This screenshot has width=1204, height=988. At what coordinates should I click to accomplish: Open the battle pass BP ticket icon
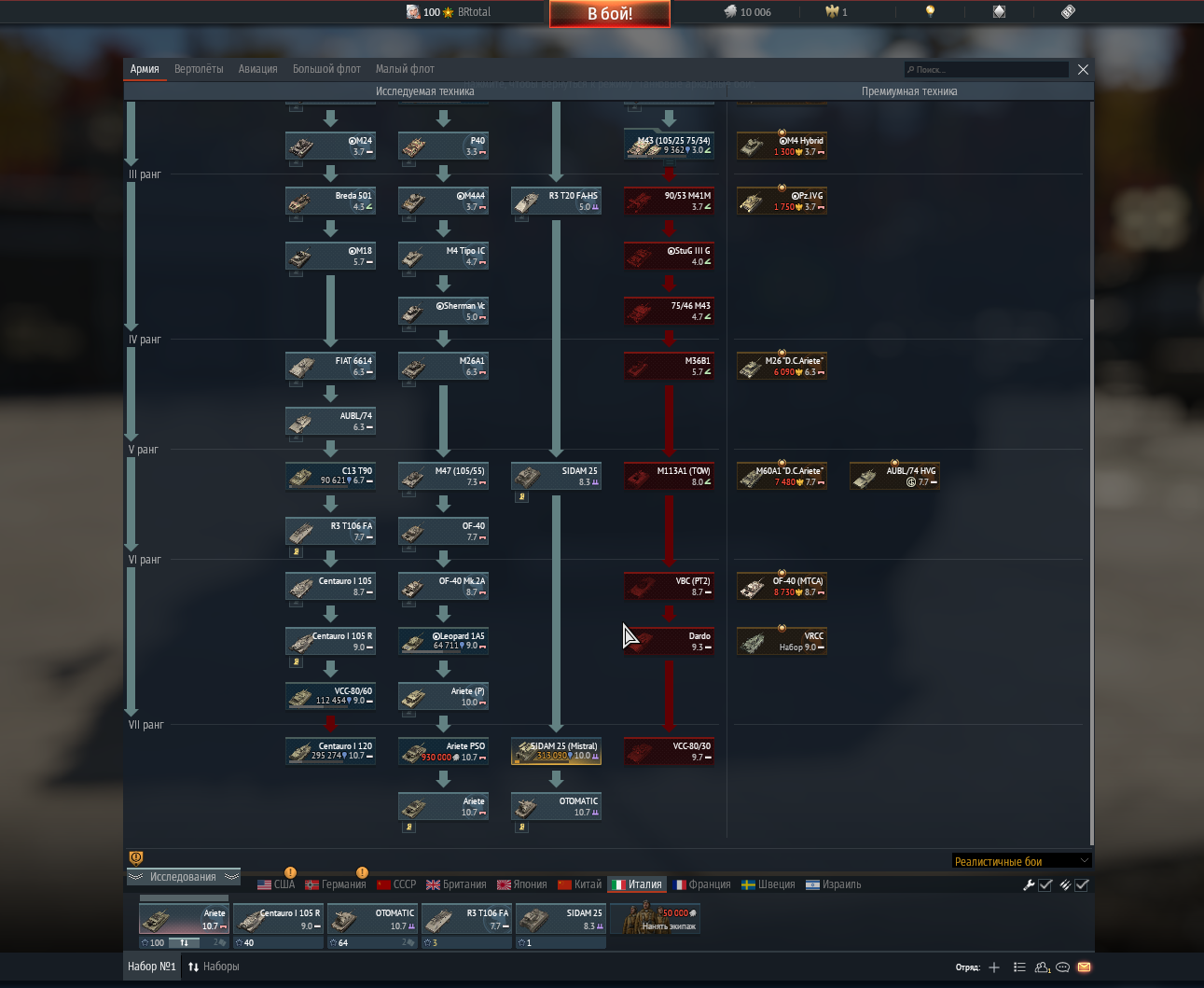[1068, 12]
